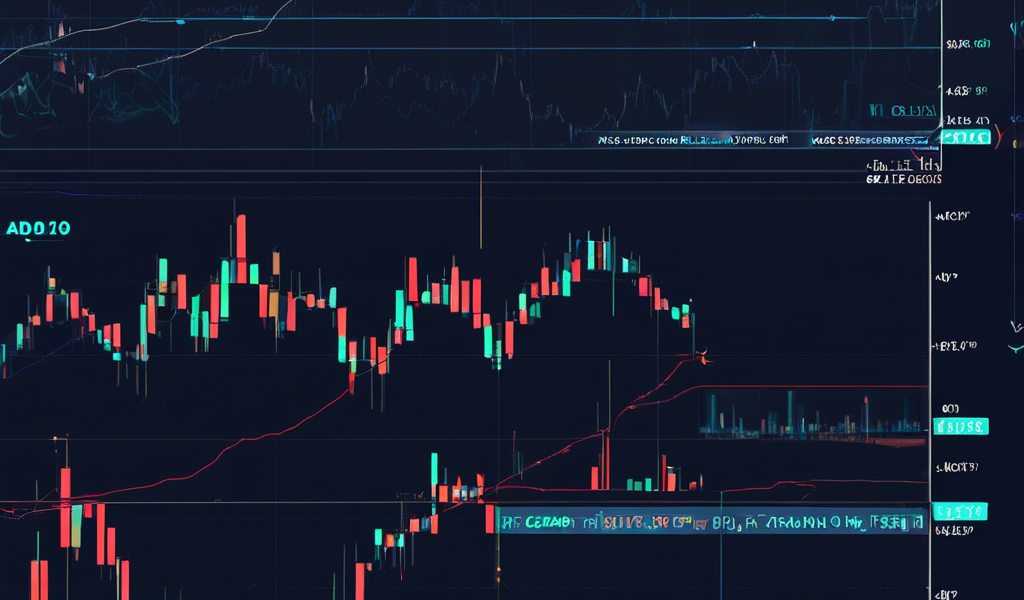This screenshot has width=1024, height=600.
Task: Expand the upper indicator panel label strip
Action: (x=700, y=141)
